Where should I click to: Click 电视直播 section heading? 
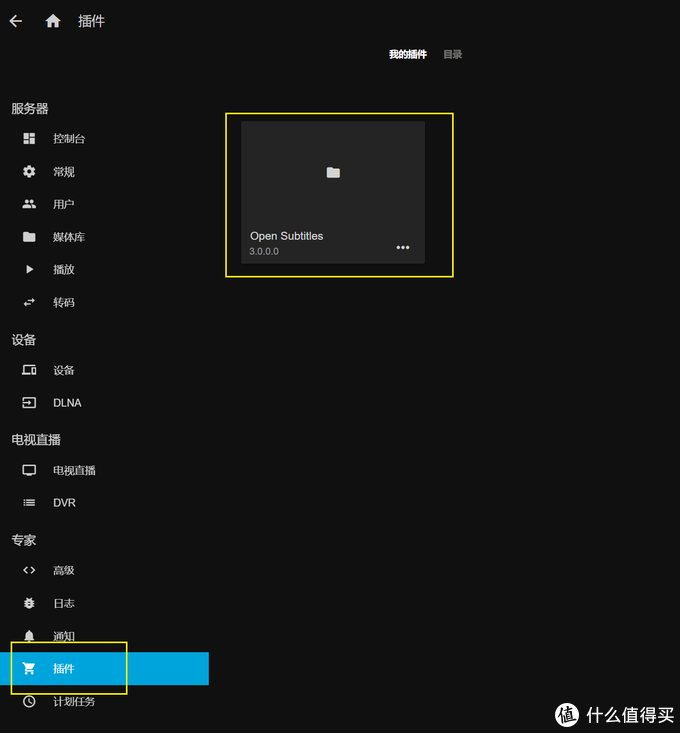(x=36, y=439)
